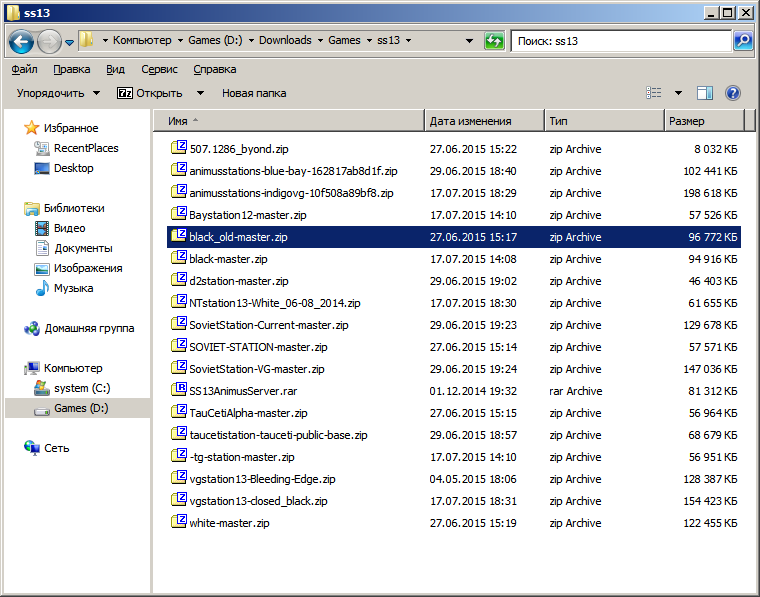Sort by Дата изменения column header
The image size is (760, 597).
pyautogui.click(x=485, y=121)
